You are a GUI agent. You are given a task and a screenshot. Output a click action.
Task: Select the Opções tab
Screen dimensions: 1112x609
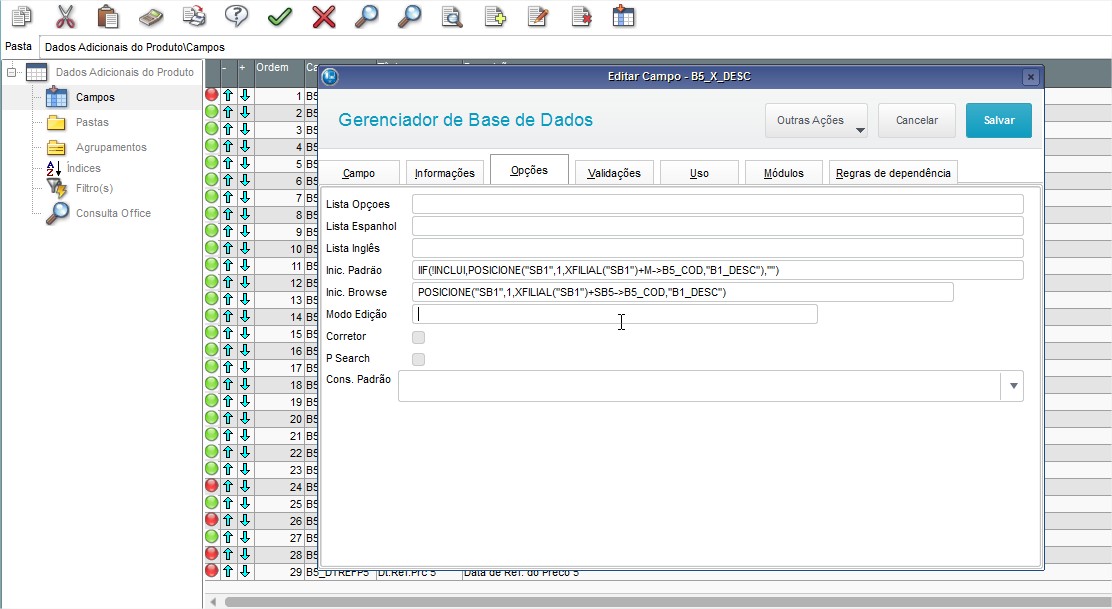(x=529, y=170)
